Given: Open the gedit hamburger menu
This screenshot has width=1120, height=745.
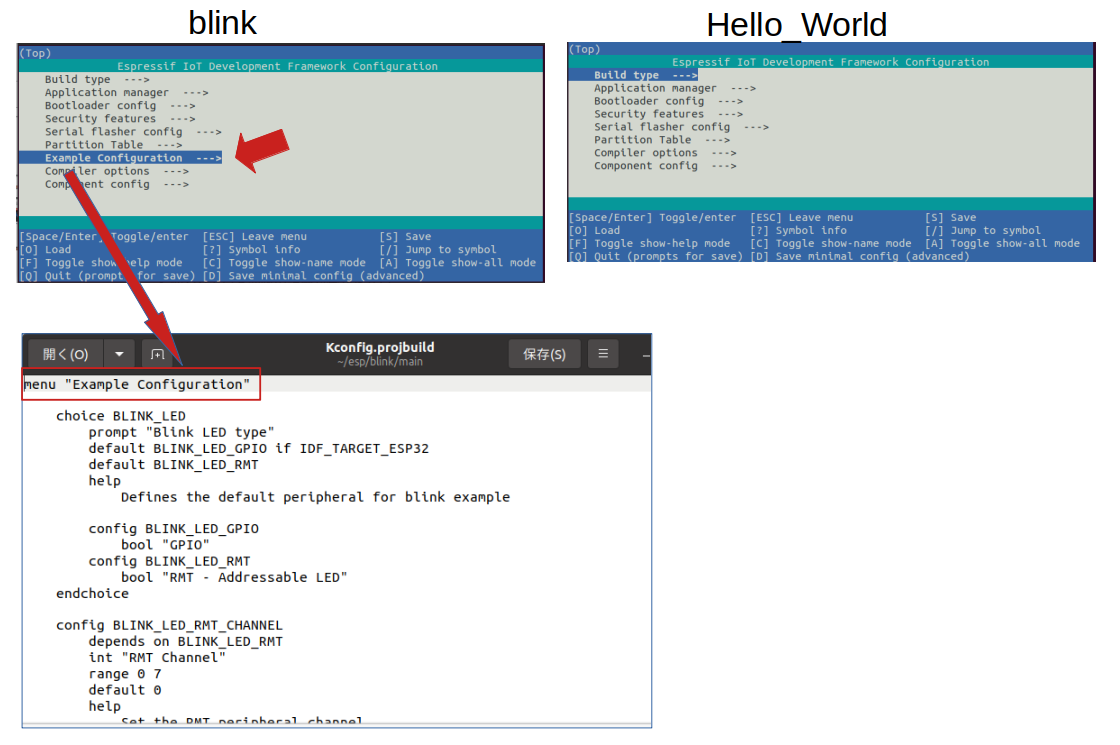Looking at the screenshot, I should tap(603, 354).
